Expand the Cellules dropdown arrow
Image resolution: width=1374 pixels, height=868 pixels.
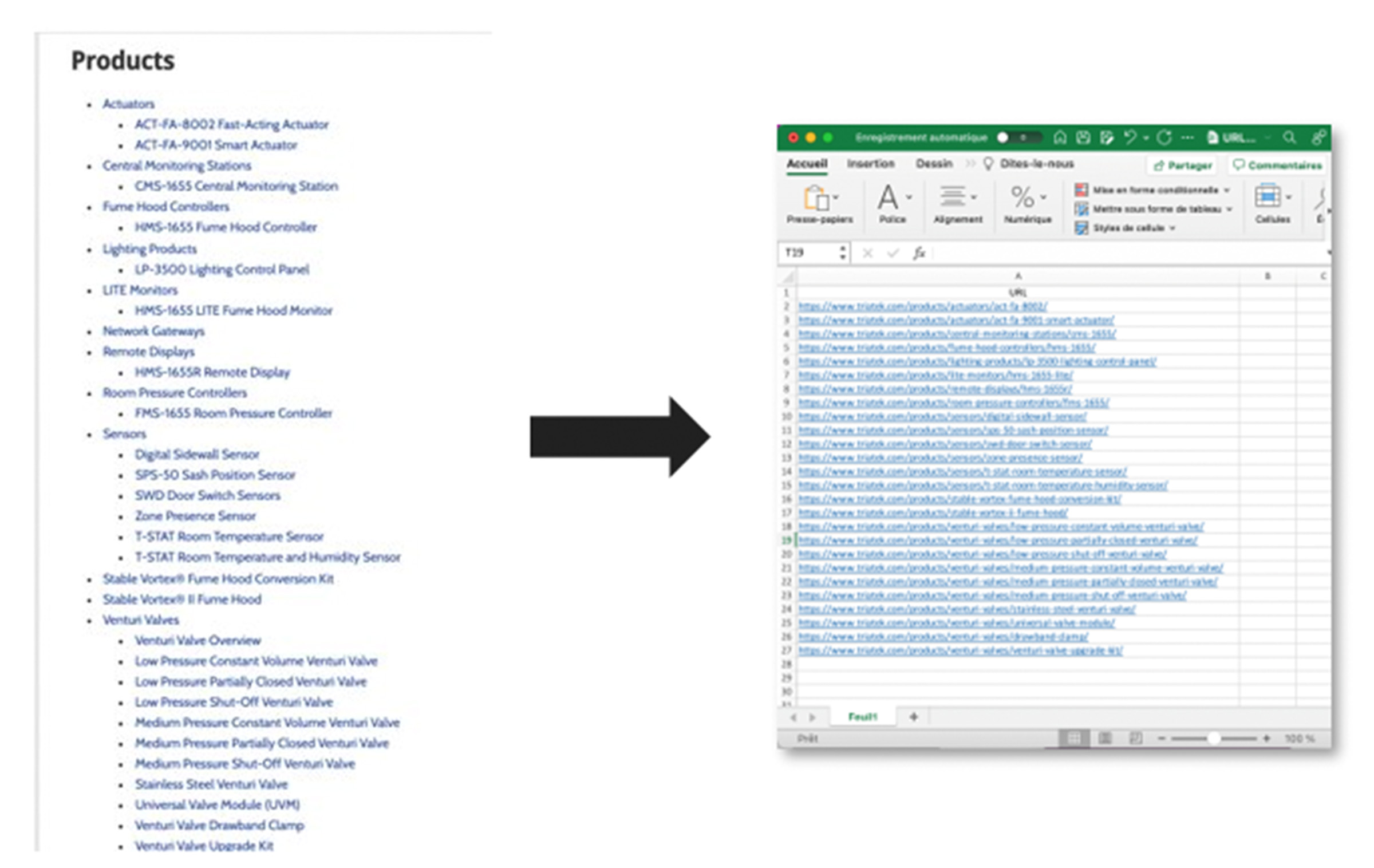[x=1288, y=197]
